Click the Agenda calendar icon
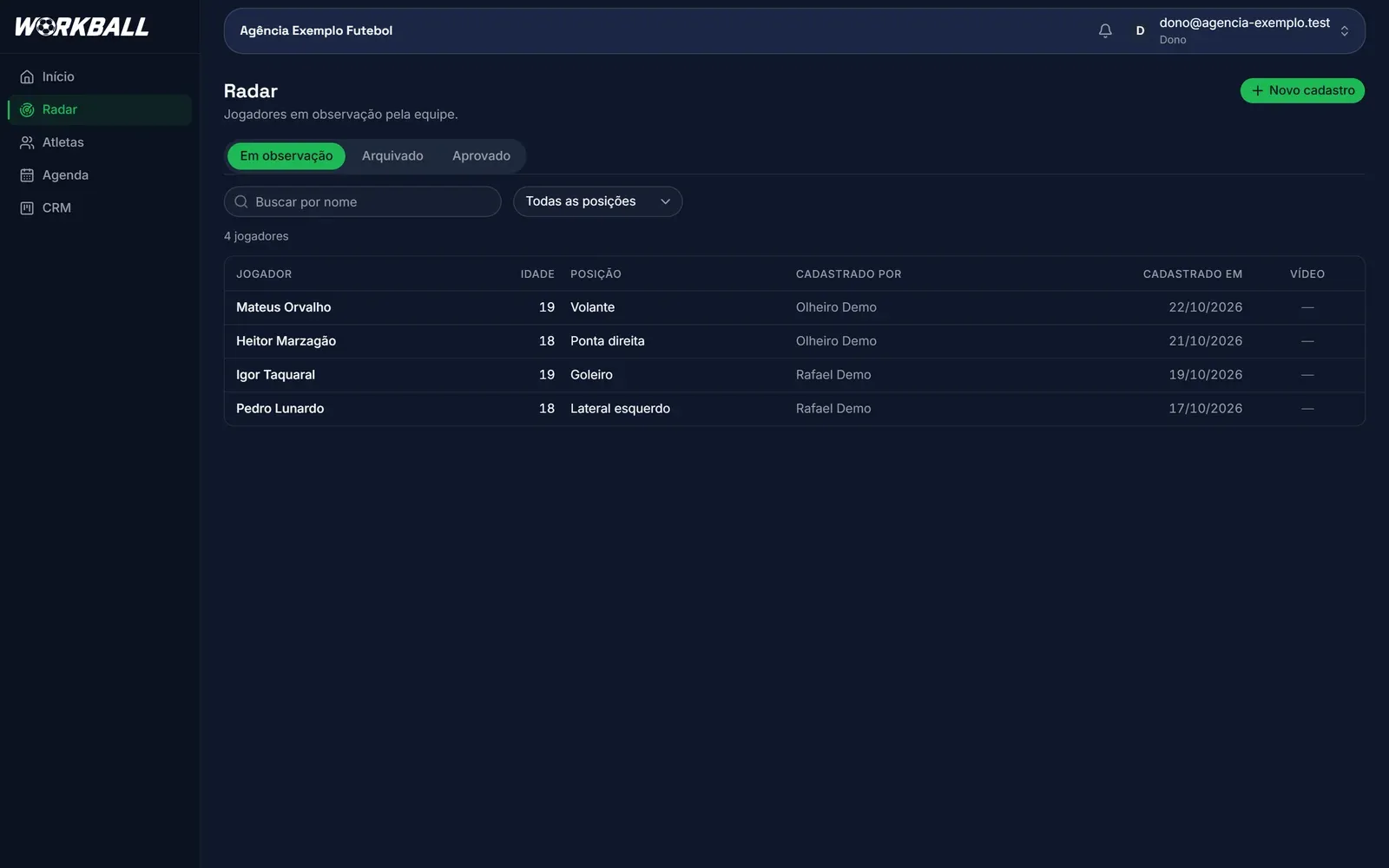The height and width of the screenshot is (868, 1389). pyautogui.click(x=27, y=175)
